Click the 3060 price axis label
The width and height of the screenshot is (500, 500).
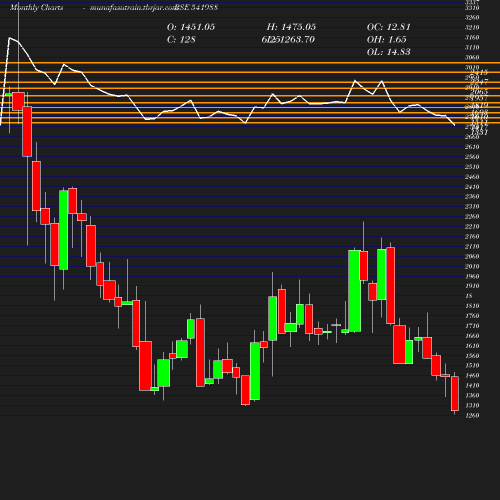pyautogui.click(x=472, y=57)
